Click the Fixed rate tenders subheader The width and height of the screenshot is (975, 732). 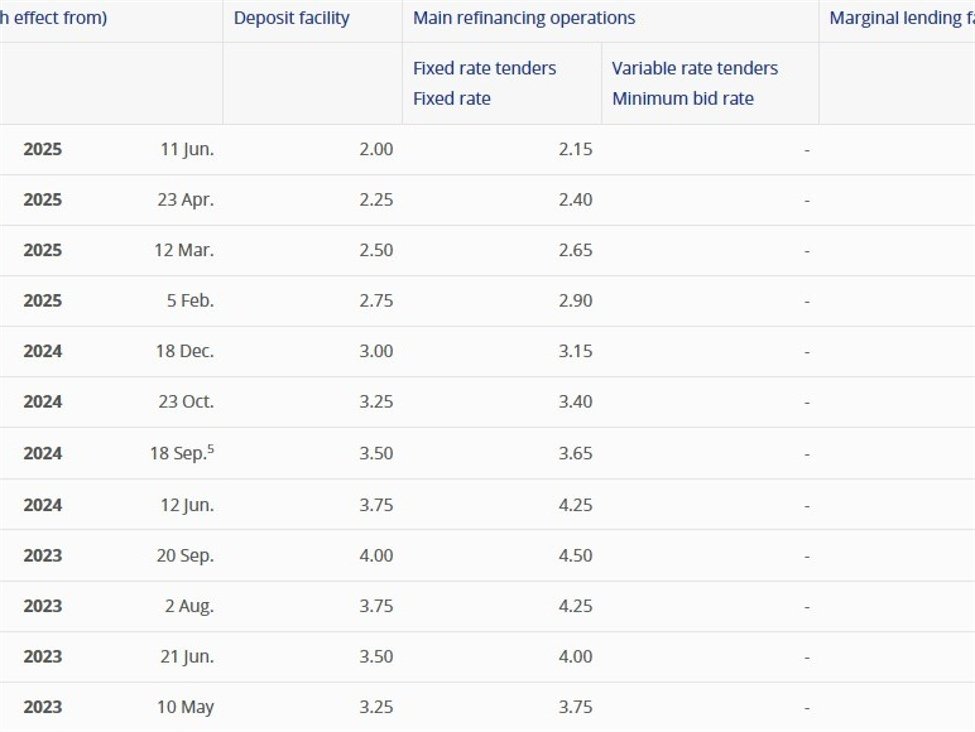485,68
